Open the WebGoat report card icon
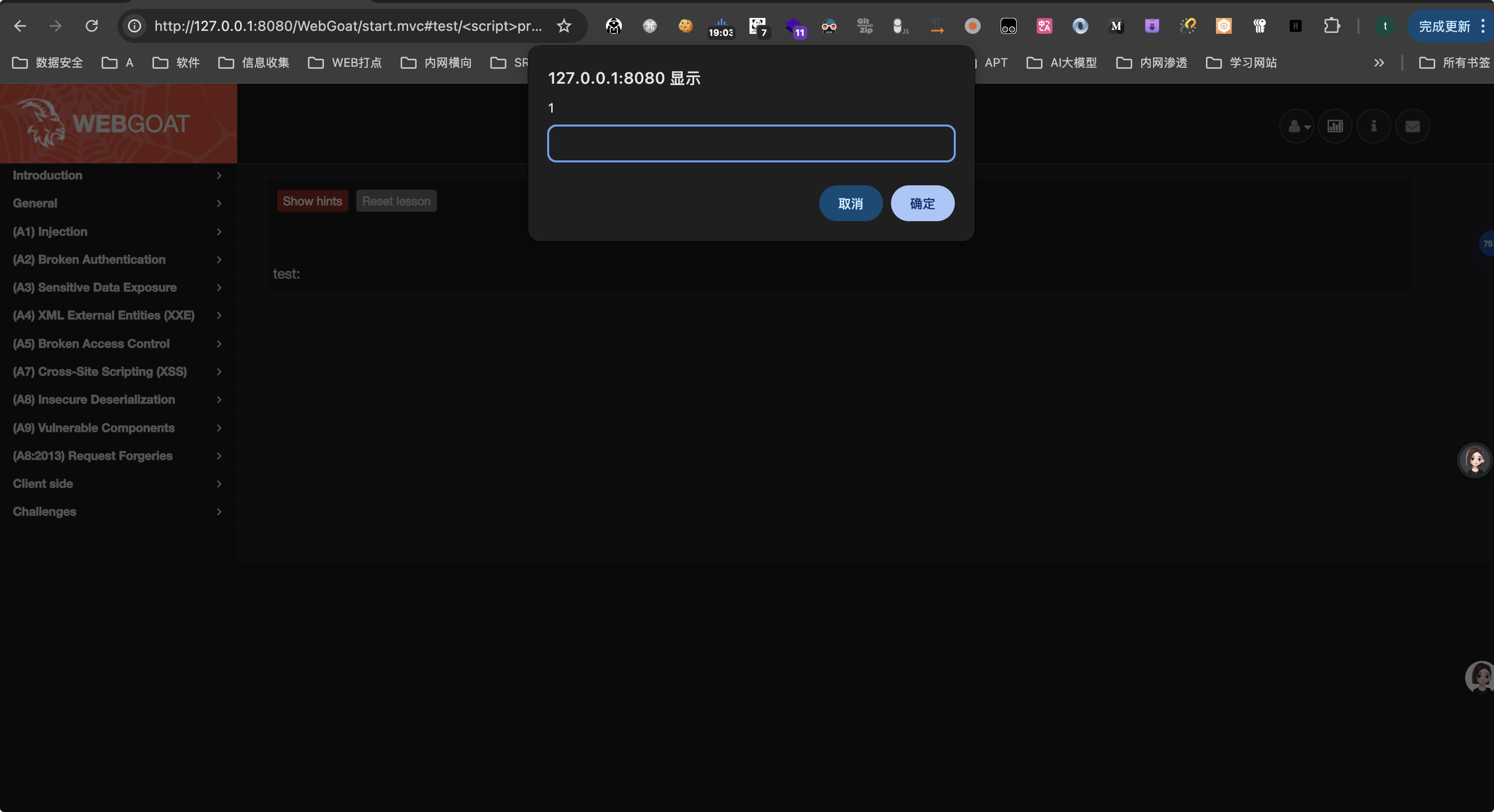 (1335, 126)
